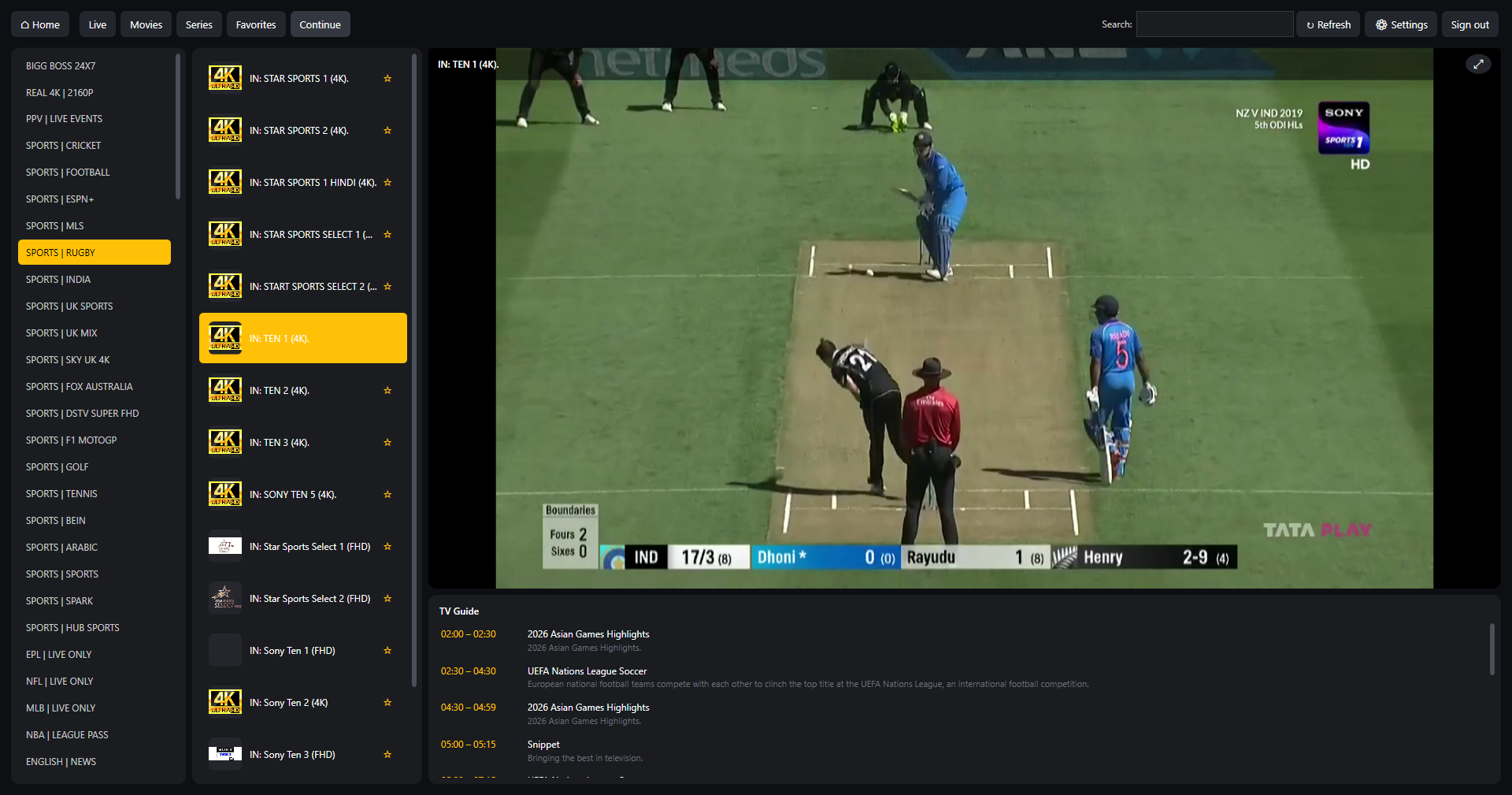Image resolution: width=1512 pixels, height=795 pixels.
Task: Click the channel logo for Star Sports Select 2 (FHD)
Action: 225,599
